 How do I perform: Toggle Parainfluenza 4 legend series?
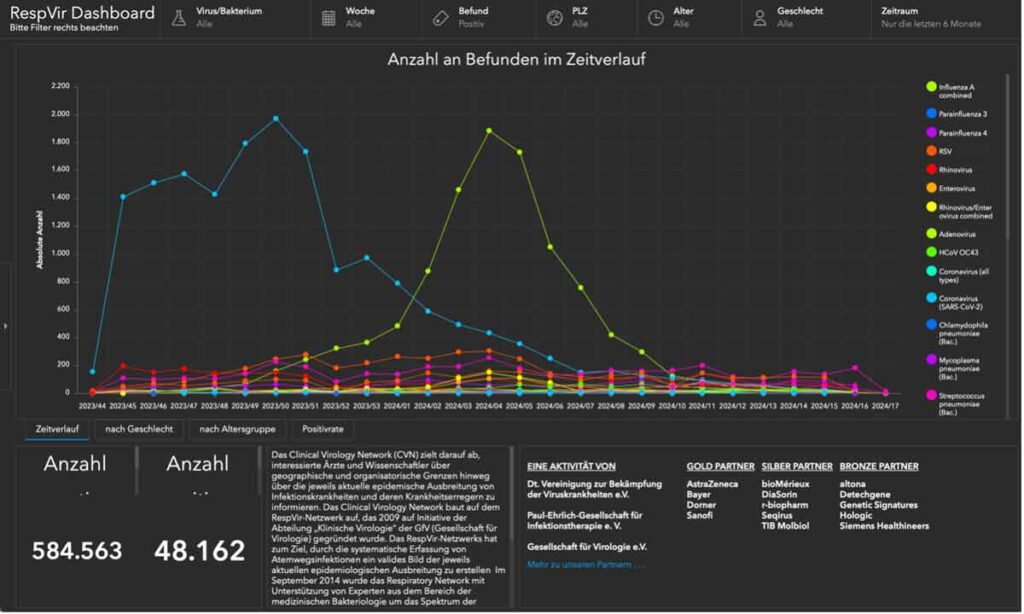[957, 133]
